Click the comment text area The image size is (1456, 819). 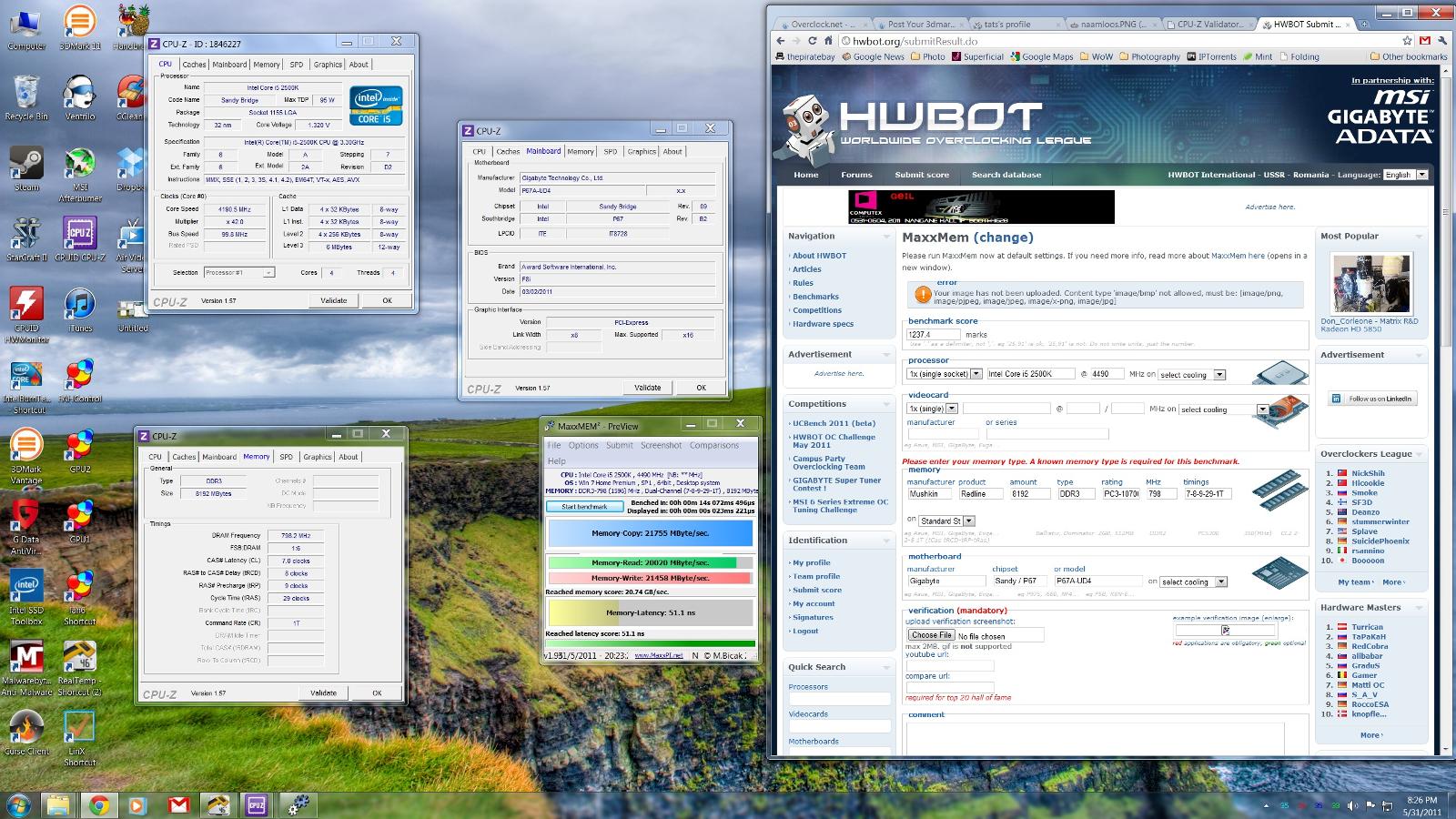(1095, 738)
